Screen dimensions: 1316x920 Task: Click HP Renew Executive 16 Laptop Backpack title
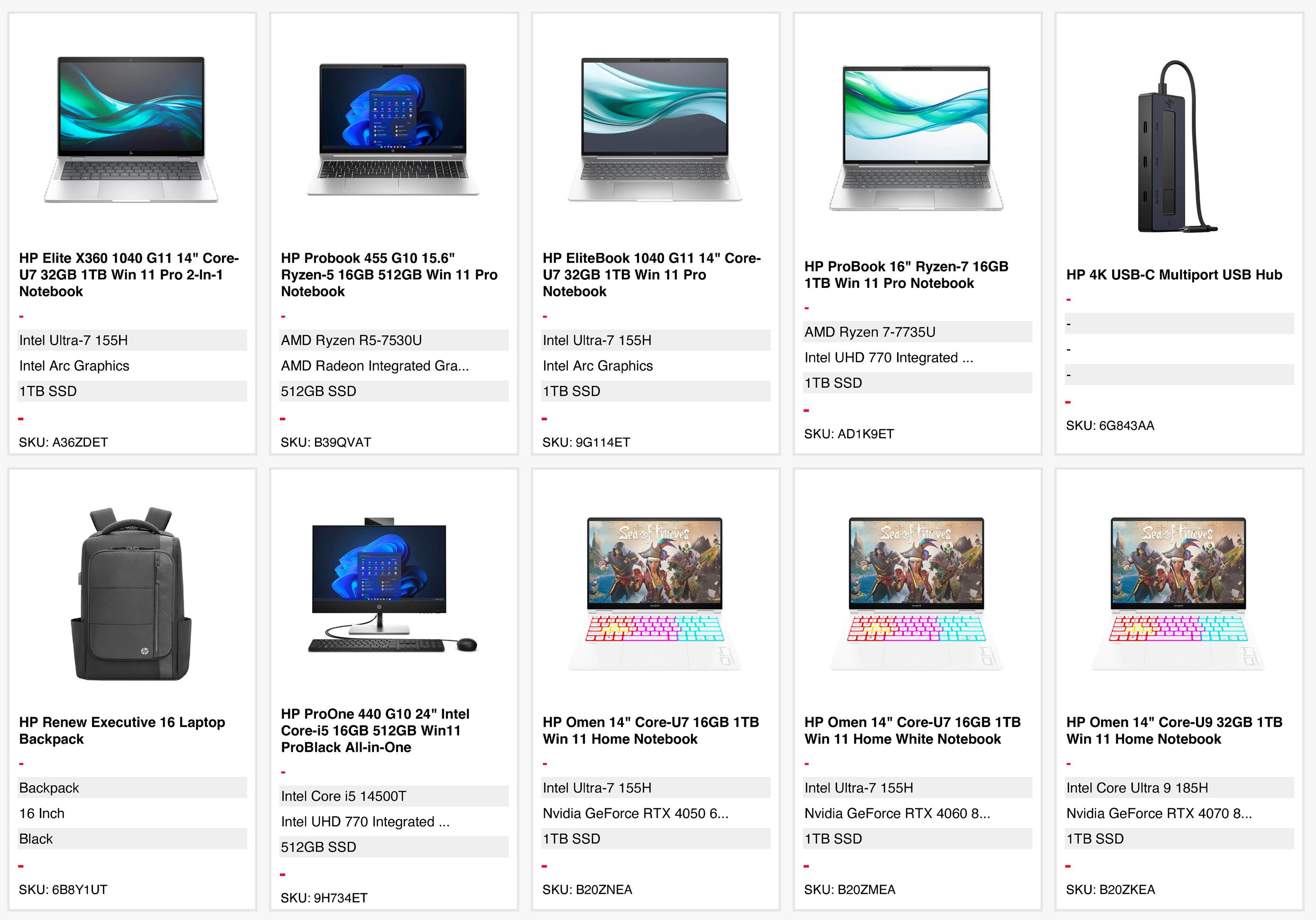[x=121, y=730]
